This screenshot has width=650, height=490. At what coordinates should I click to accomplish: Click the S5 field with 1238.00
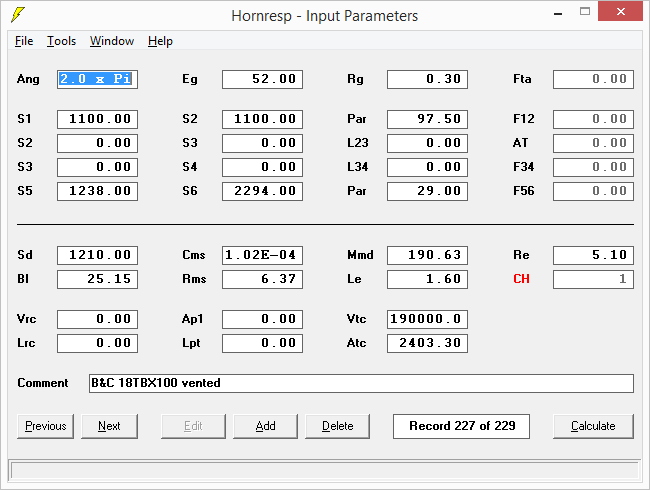(97, 192)
